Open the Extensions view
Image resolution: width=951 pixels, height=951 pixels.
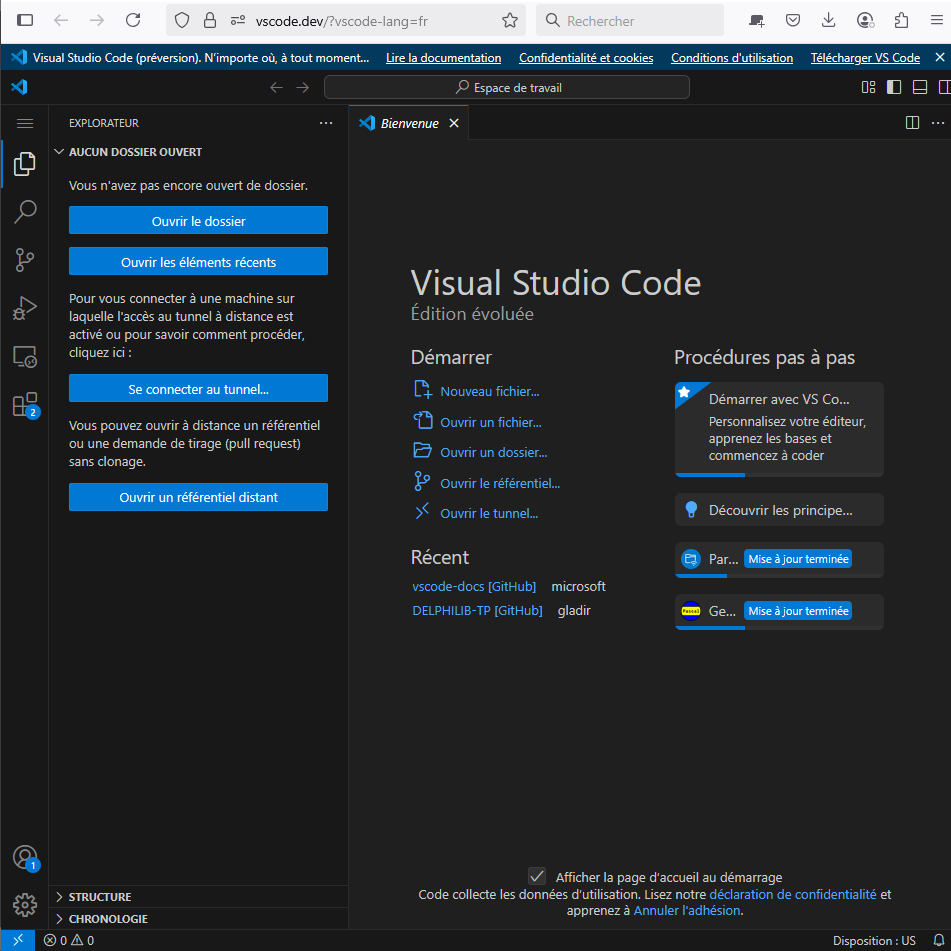click(x=25, y=405)
